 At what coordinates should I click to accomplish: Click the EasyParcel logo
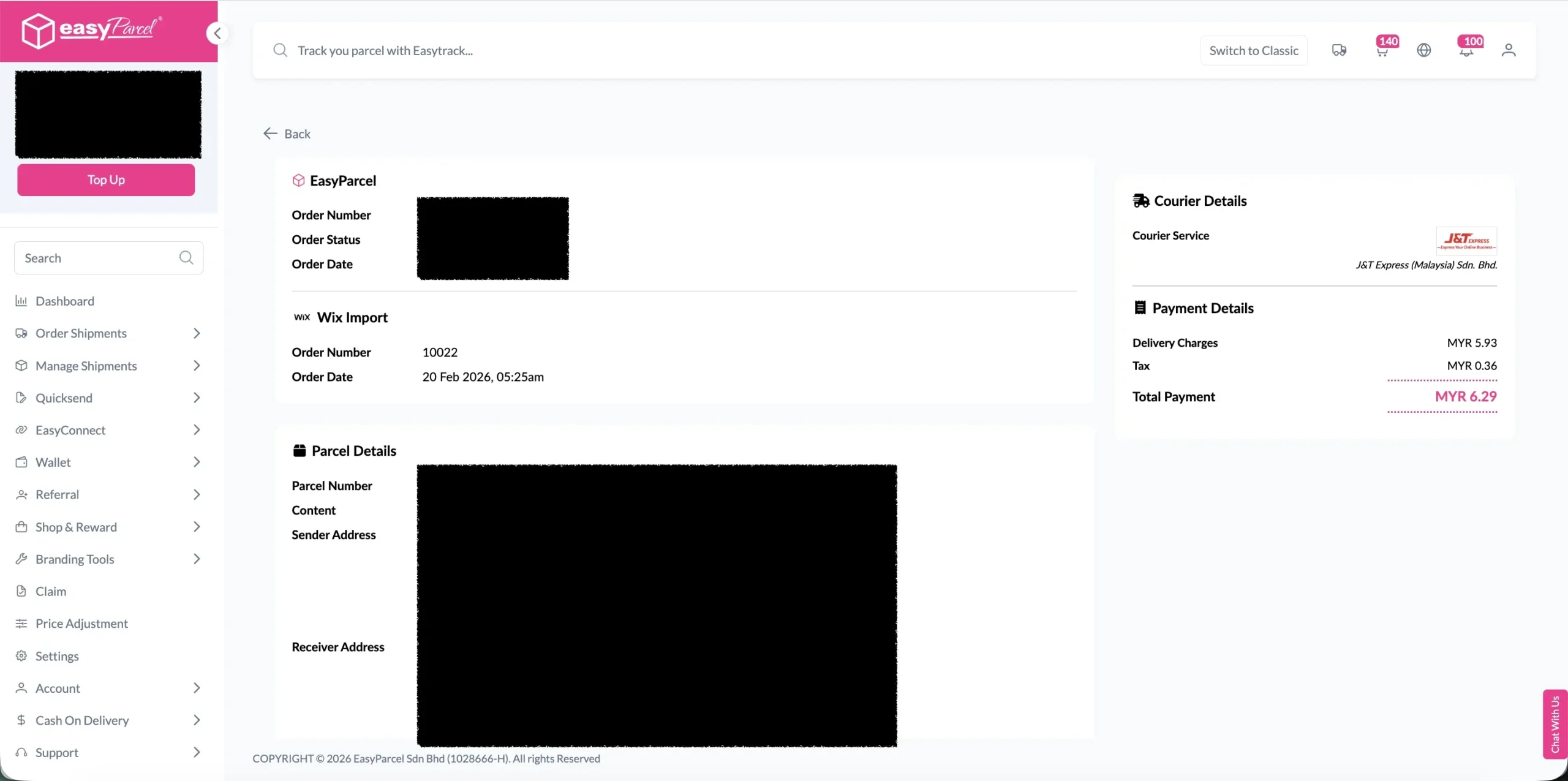pyautogui.click(x=92, y=30)
